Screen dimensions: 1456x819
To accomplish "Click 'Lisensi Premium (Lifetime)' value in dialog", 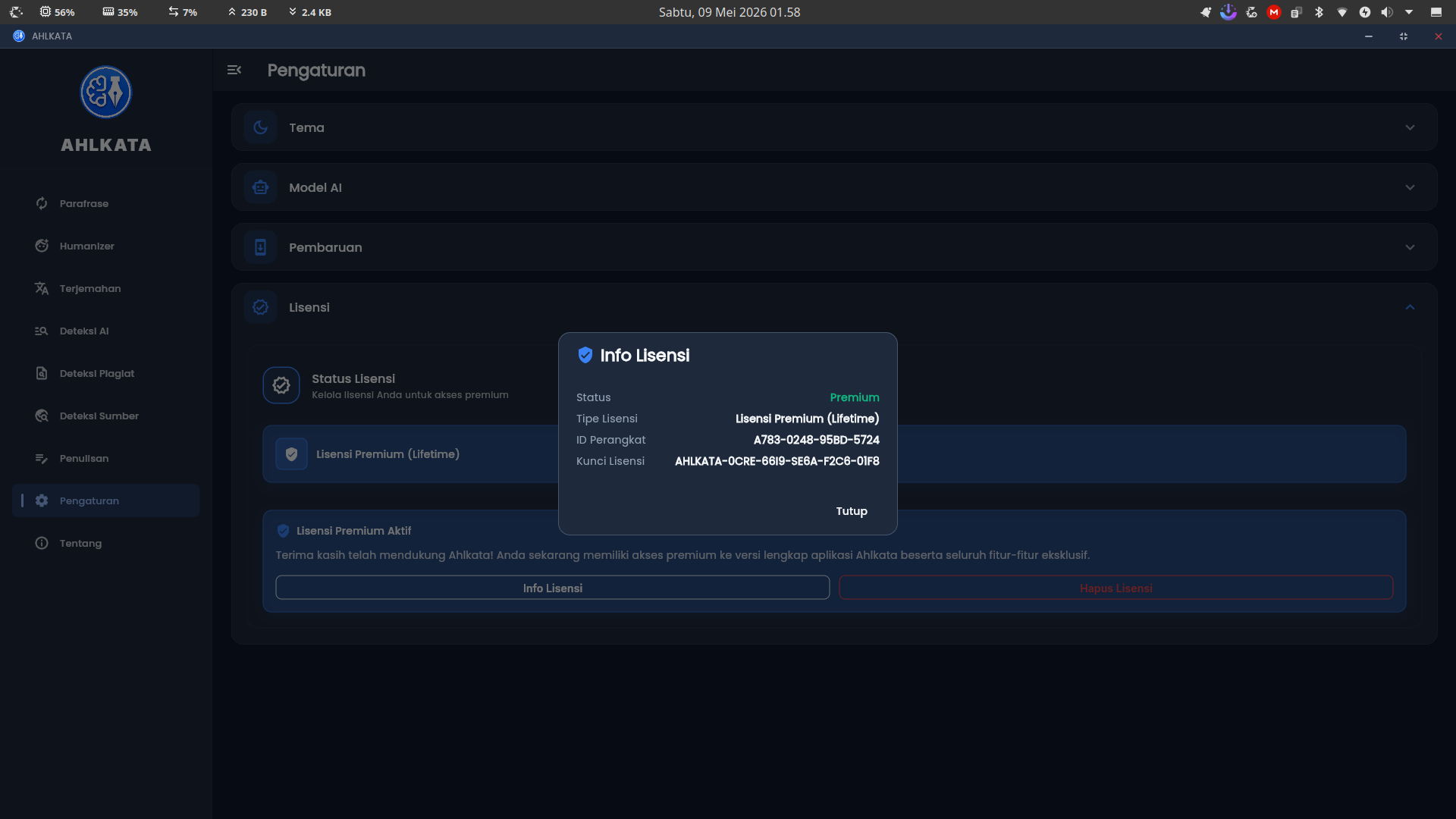I will pyautogui.click(x=808, y=419).
